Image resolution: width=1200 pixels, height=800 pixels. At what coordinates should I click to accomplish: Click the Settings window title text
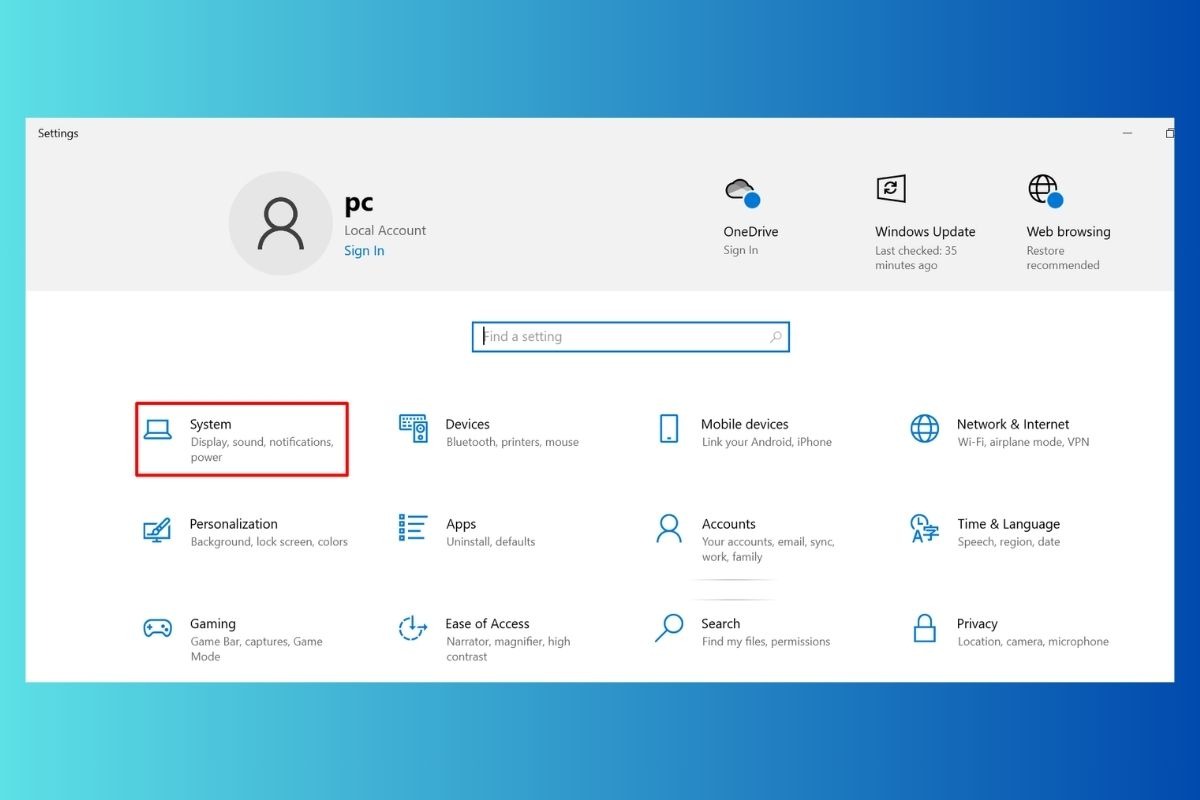point(58,133)
